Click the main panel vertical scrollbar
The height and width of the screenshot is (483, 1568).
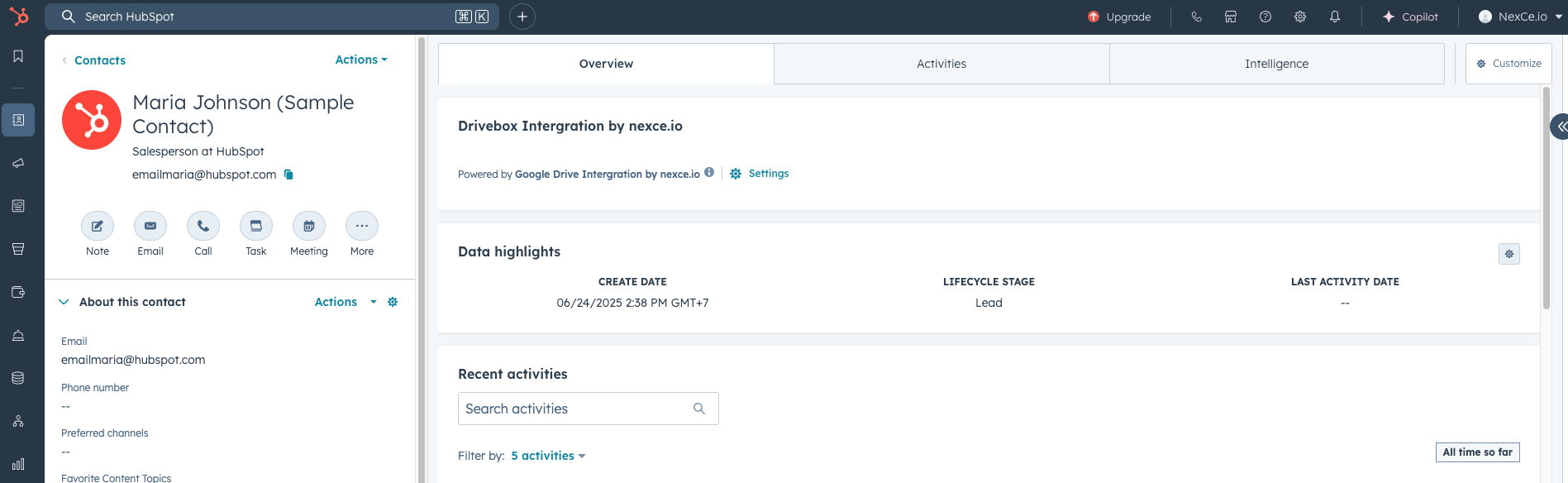tap(1546, 198)
